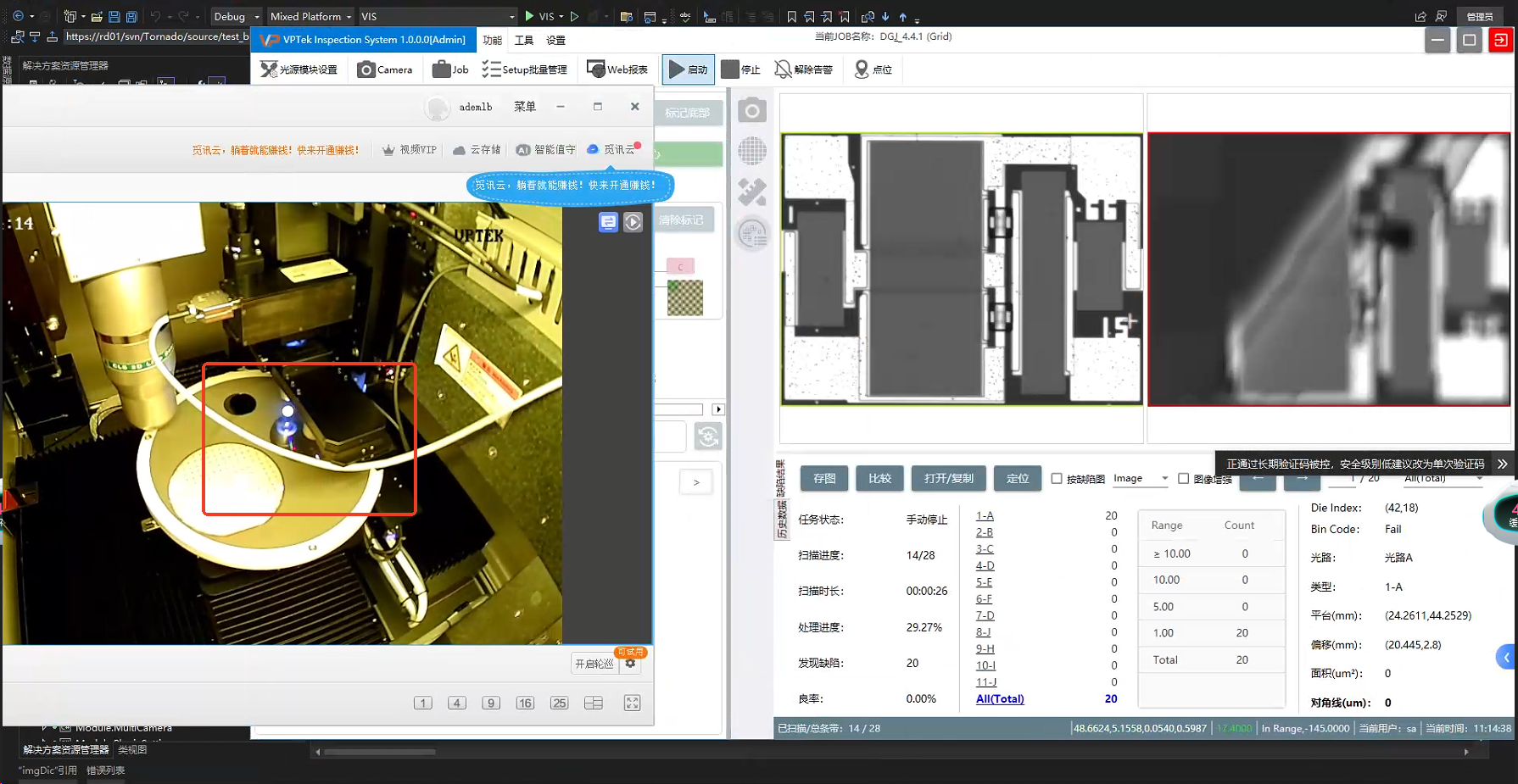Click the 定位 locate button
Image resolution: width=1518 pixels, height=784 pixels.
click(x=1018, y=478)
